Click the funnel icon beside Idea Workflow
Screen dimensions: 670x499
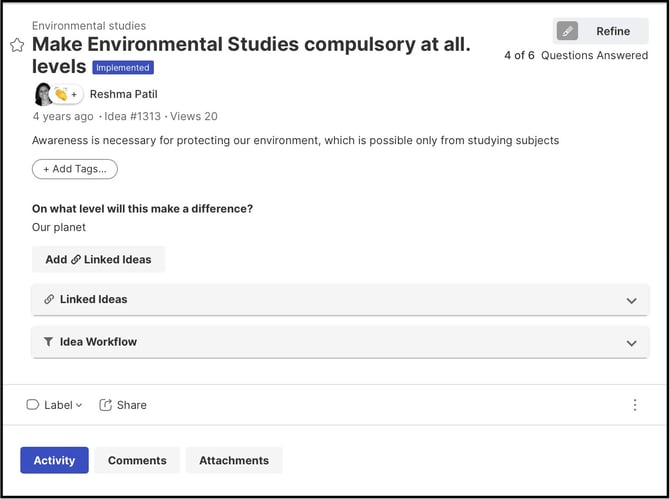click(x=49, y=342)
